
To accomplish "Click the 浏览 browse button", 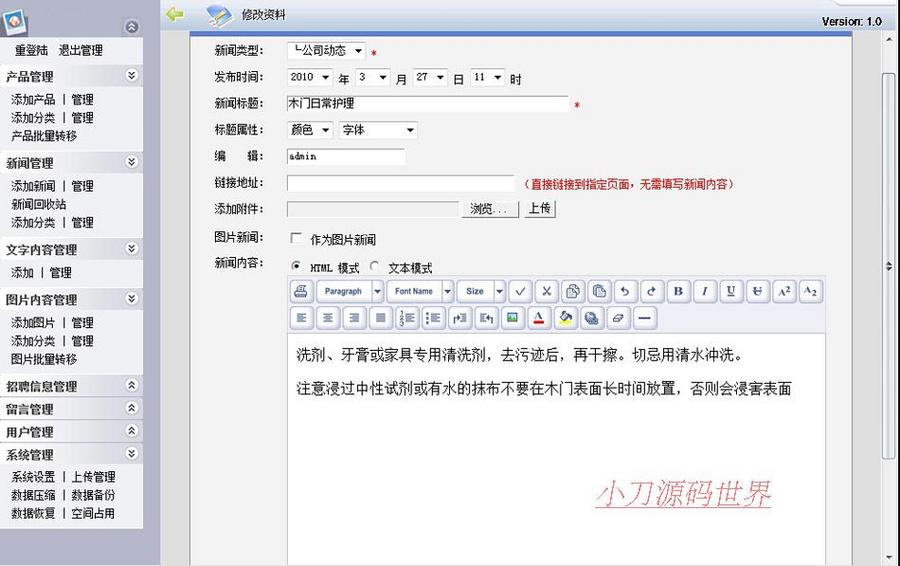I will coord(490,209).
